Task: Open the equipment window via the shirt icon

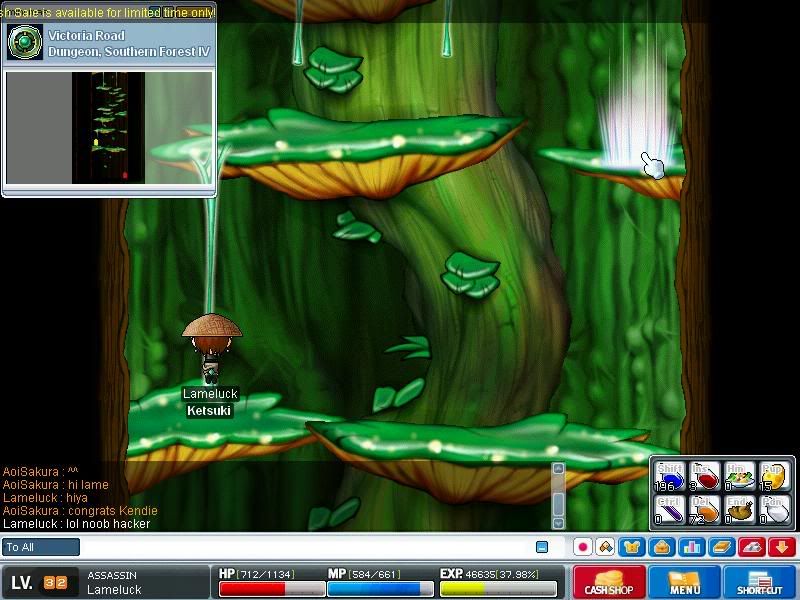Action: (x=632, y=547)
